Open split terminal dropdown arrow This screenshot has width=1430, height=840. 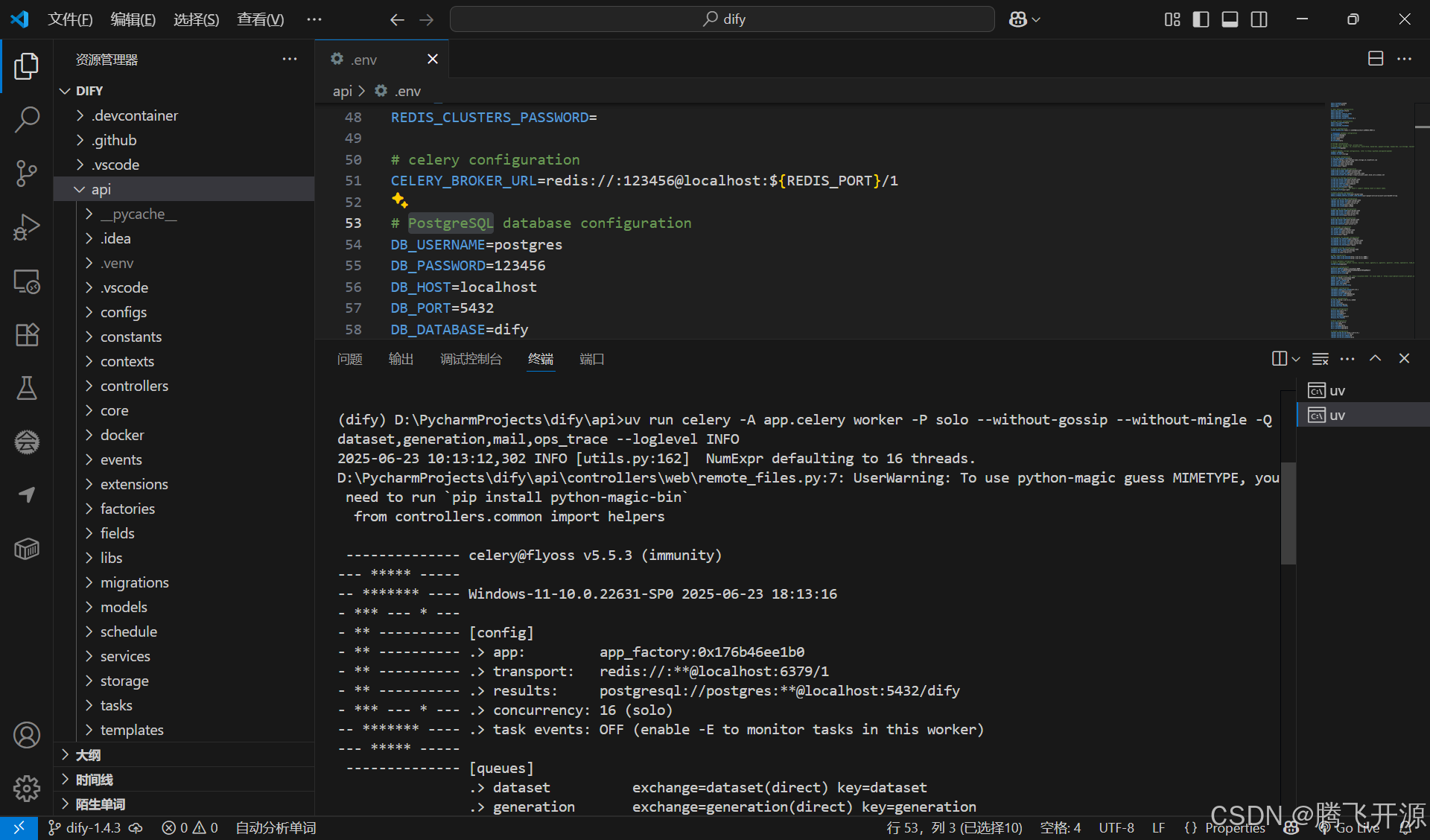click(1296, 359)
